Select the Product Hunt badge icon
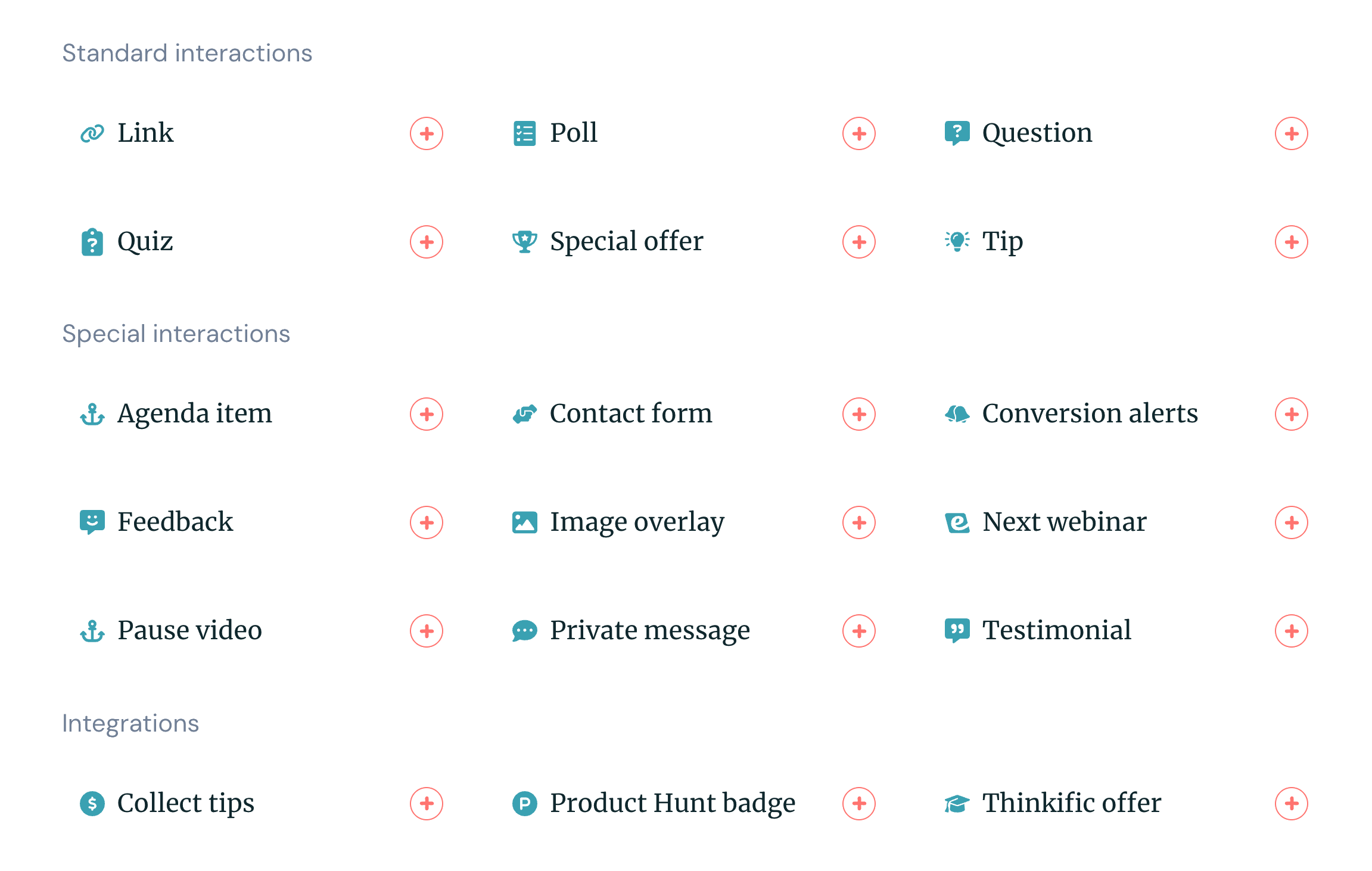This screenshot has height=871, width=1372. click(525, 803)
